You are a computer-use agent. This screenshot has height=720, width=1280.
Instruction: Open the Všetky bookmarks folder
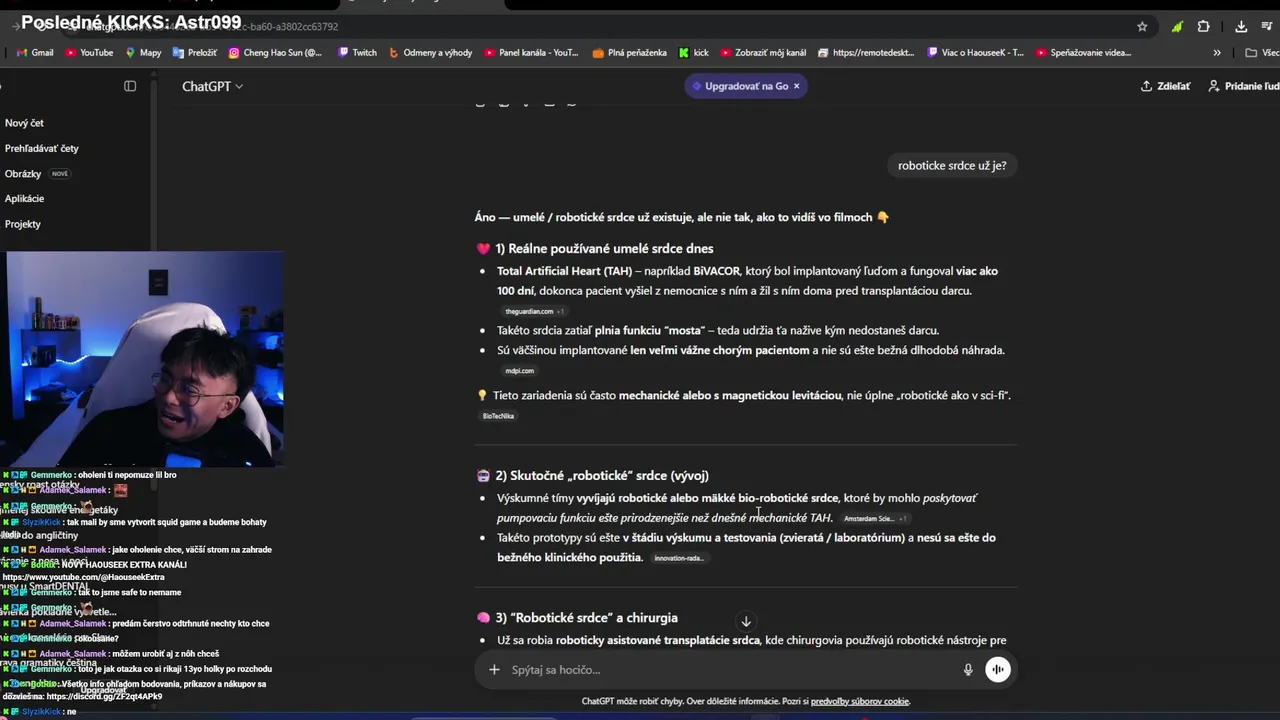(x=1262, y=52)
